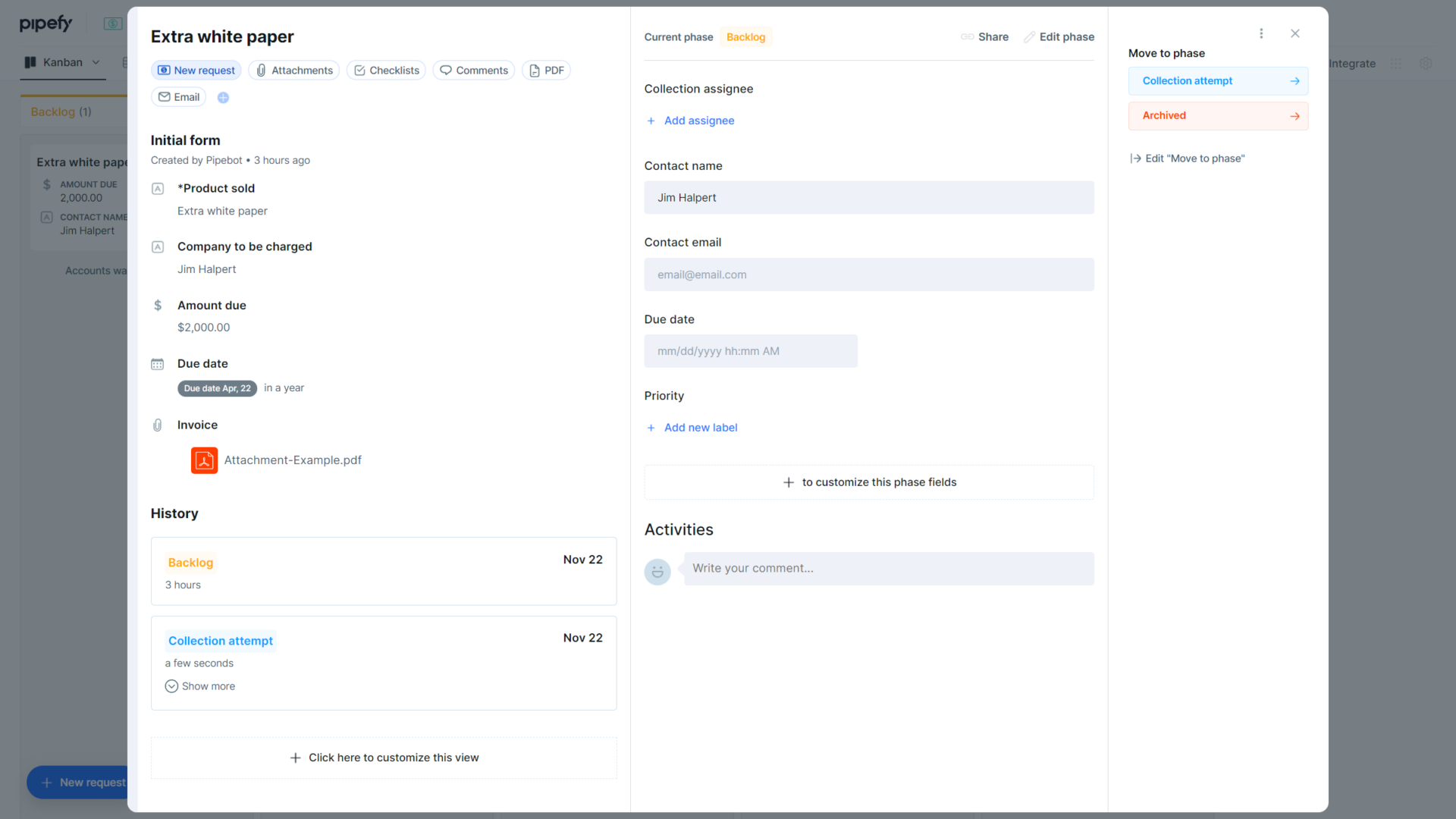
Task: Click the PDF icon beside Attachment-Example.pdf
Action: (203, 460)
